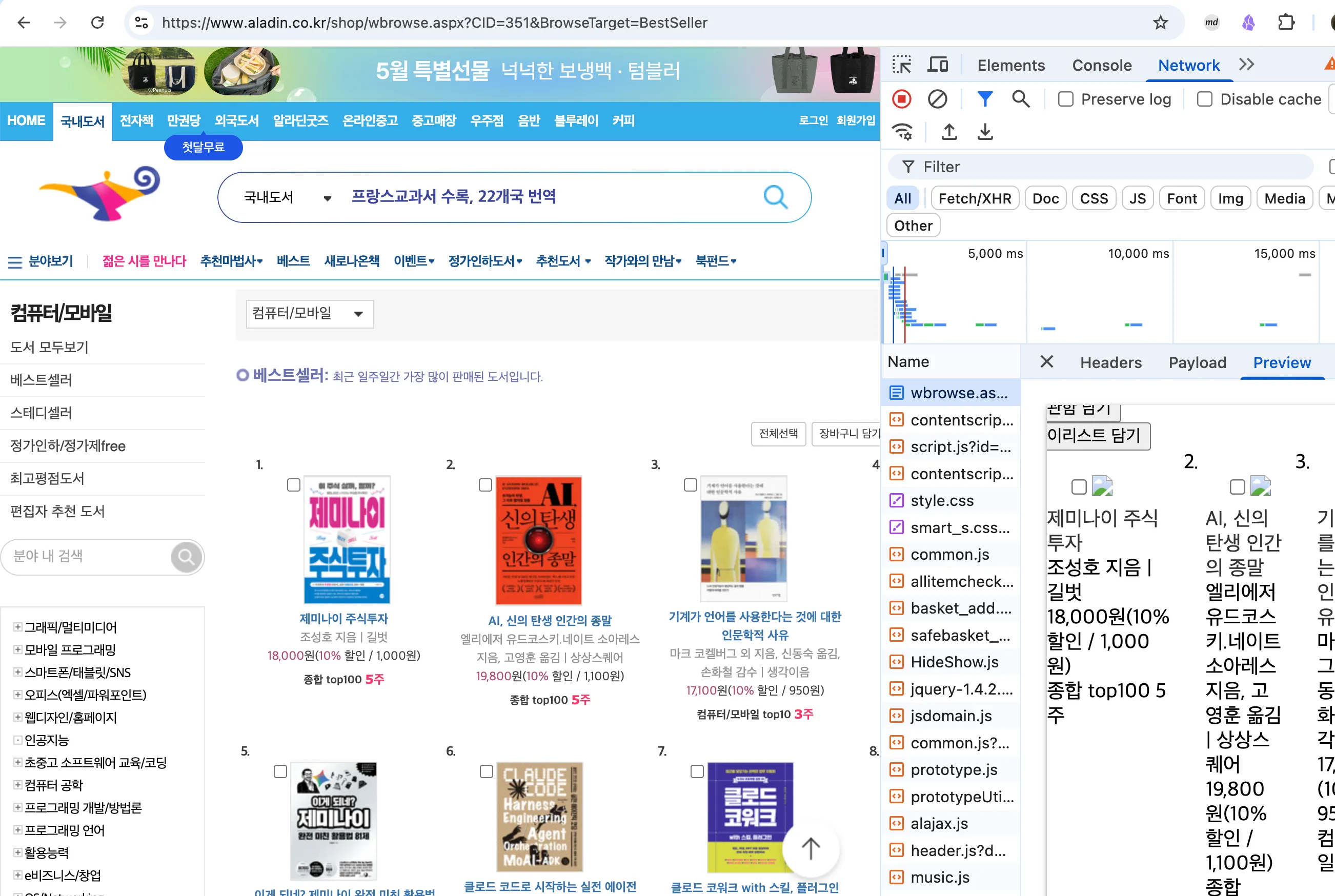Check the box for AI, 신의 탄생 book
Viewport: 1335px width, 896px height.
tap(485, 485)
